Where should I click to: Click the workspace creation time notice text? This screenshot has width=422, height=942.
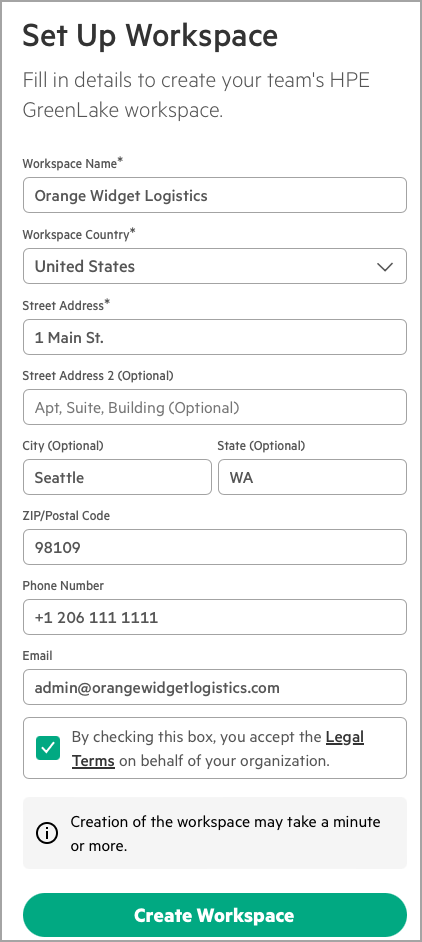point(225,834)
